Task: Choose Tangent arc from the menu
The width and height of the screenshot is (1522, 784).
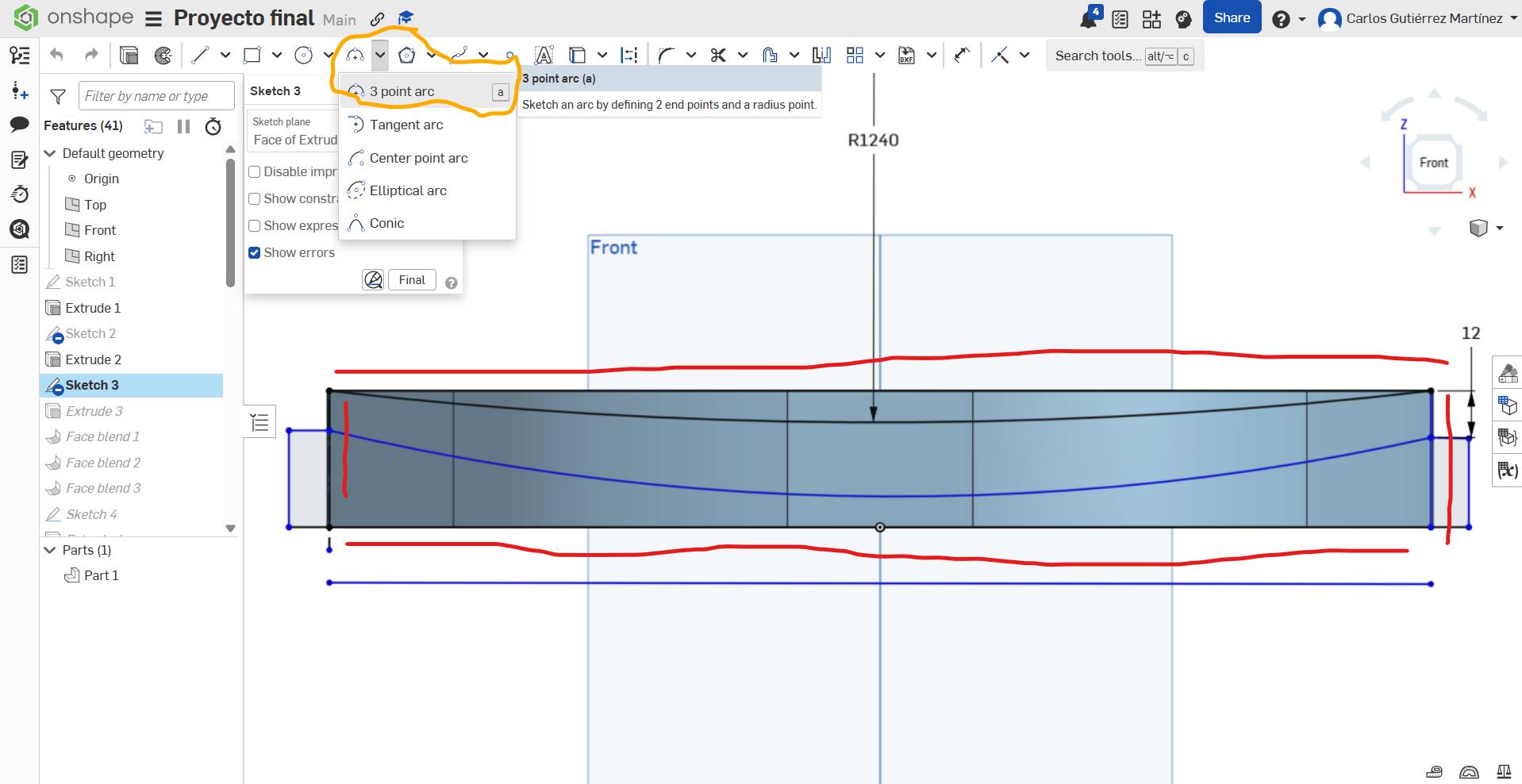Action: click(x=428, y=125)
